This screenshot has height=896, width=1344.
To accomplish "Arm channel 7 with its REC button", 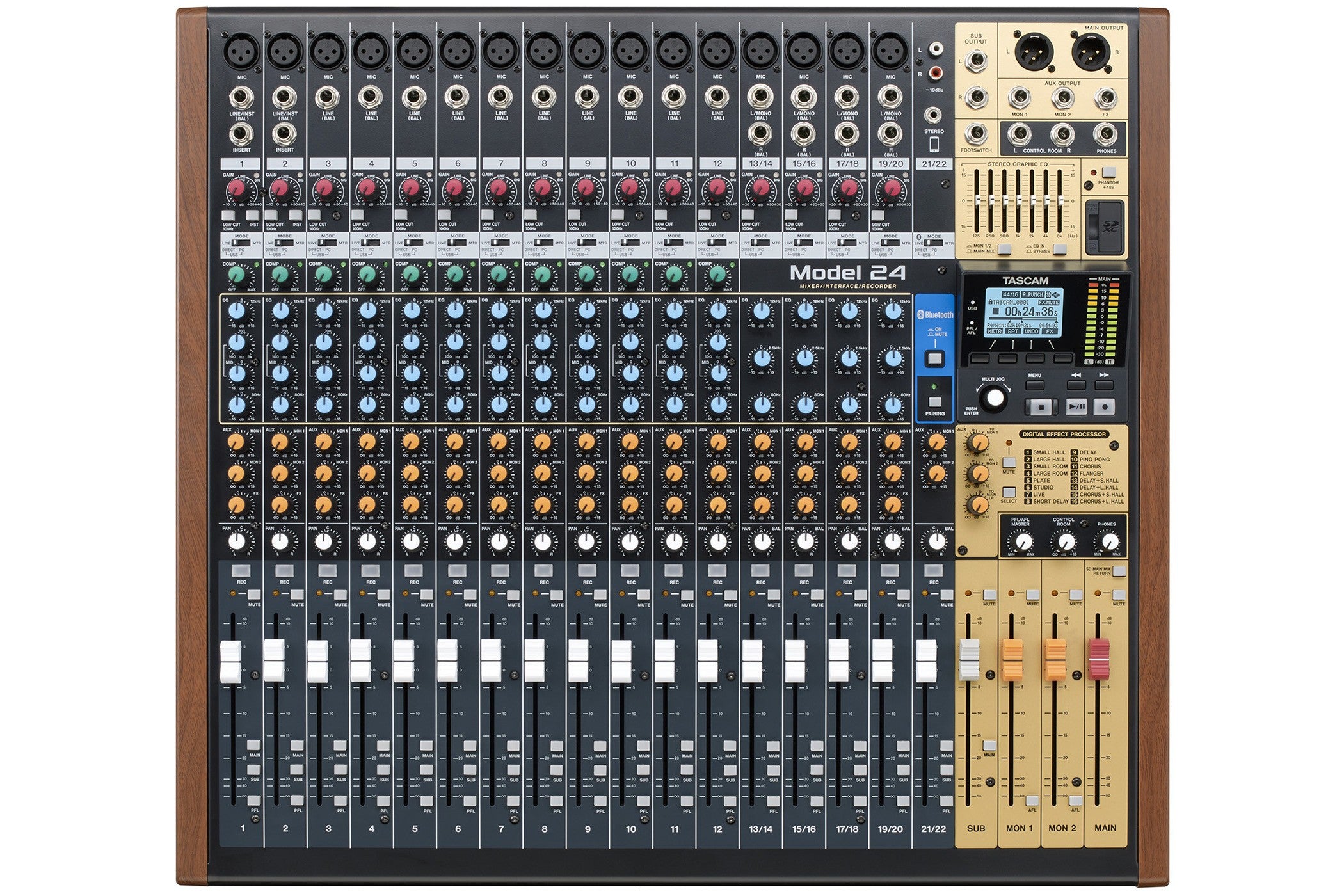I will point(500,570).
